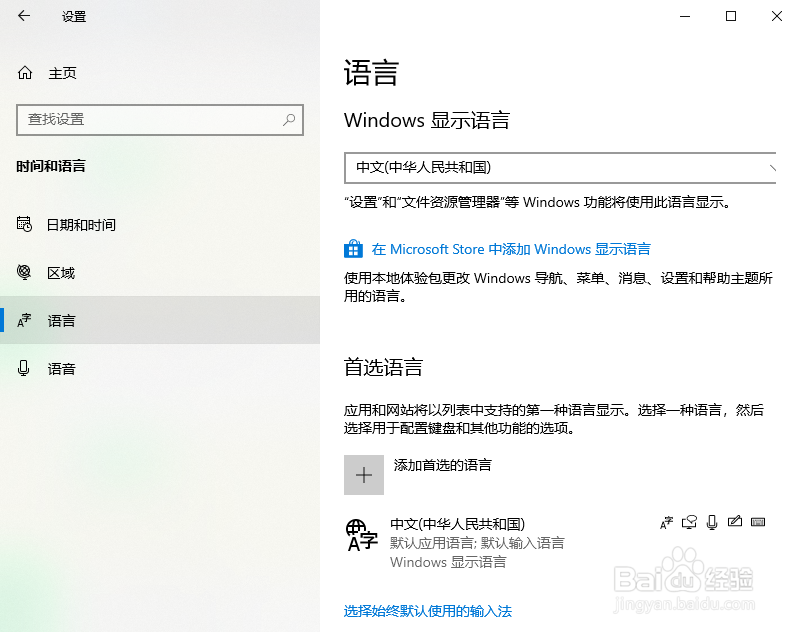This screenshot has width=800, height=632.
Task: Click the language icon beside 中文(中华人民共和国)
Action: tap(362, 535)
